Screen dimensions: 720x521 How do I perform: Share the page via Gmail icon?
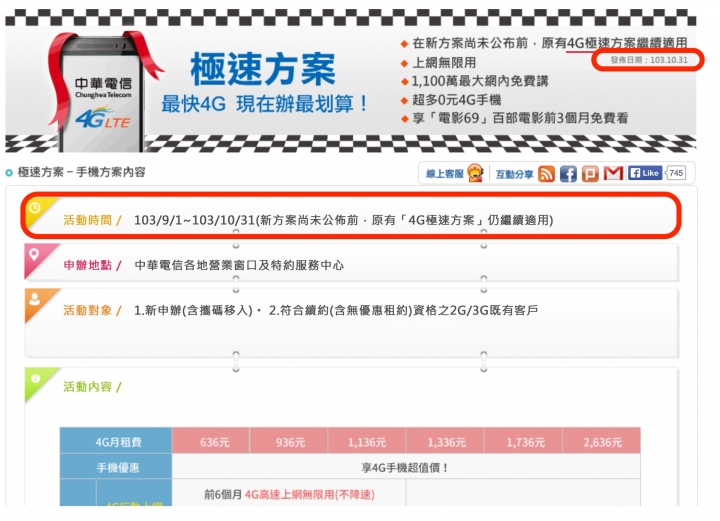[x=613, y=174]
